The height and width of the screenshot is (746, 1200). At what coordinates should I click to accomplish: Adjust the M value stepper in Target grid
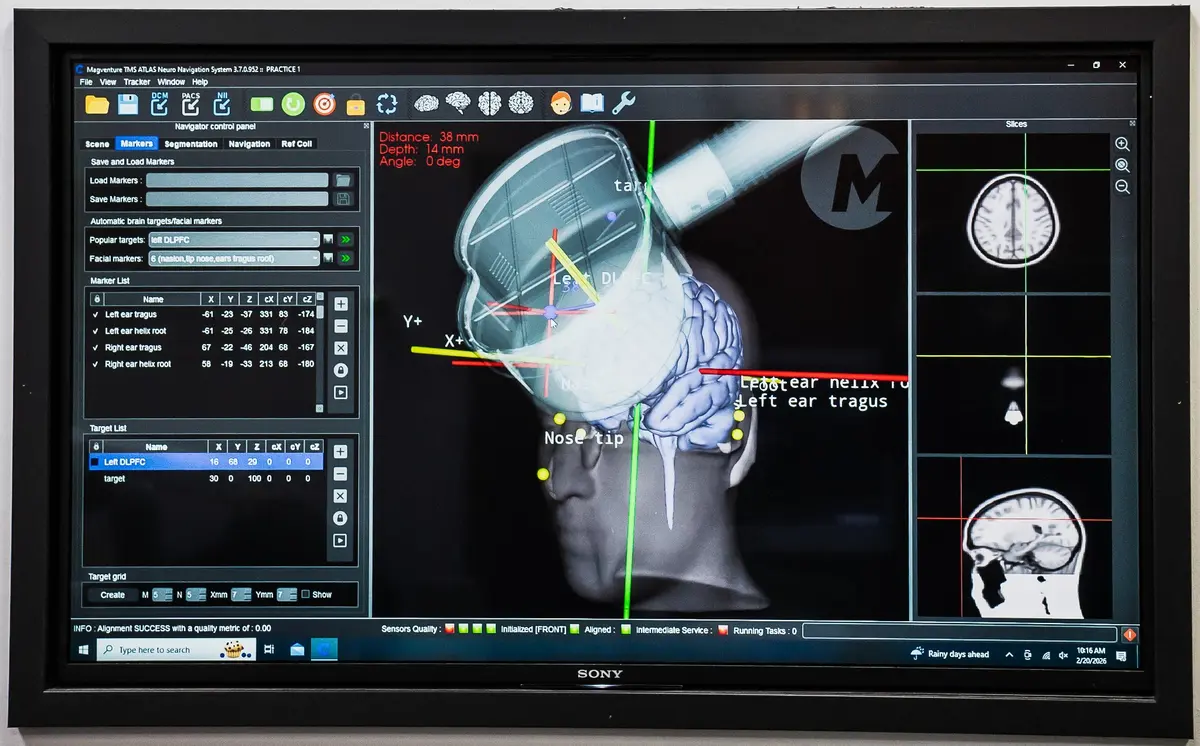(163, 595)
